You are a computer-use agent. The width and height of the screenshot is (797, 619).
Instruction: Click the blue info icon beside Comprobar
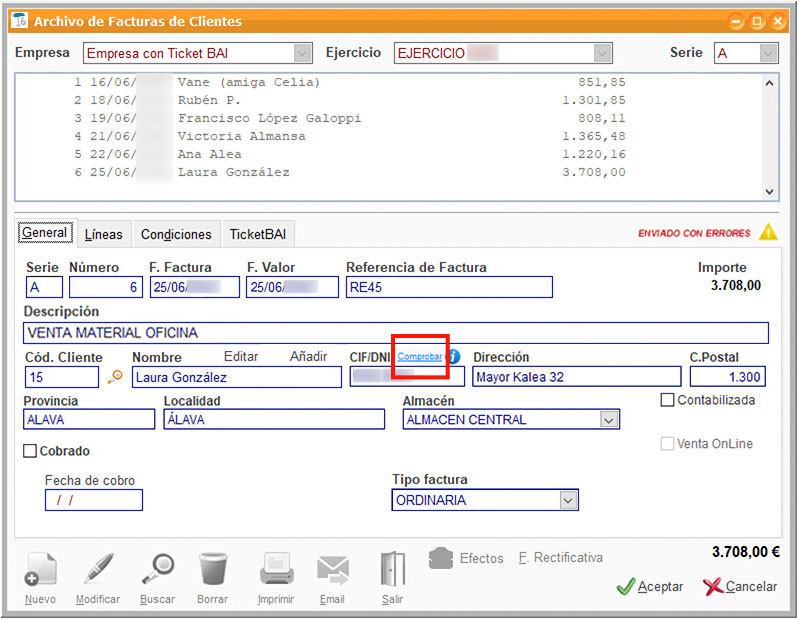453,356
